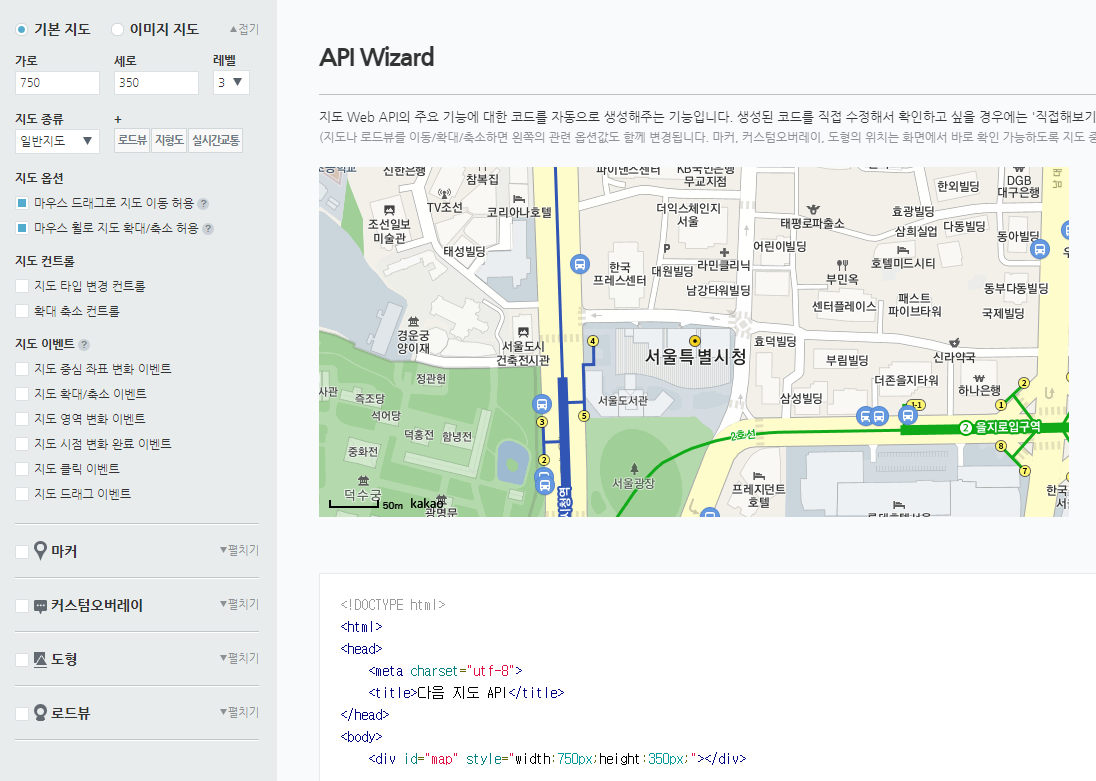
Task: Click 서울특별시청 label on map
Action: [x=695, y=357]
